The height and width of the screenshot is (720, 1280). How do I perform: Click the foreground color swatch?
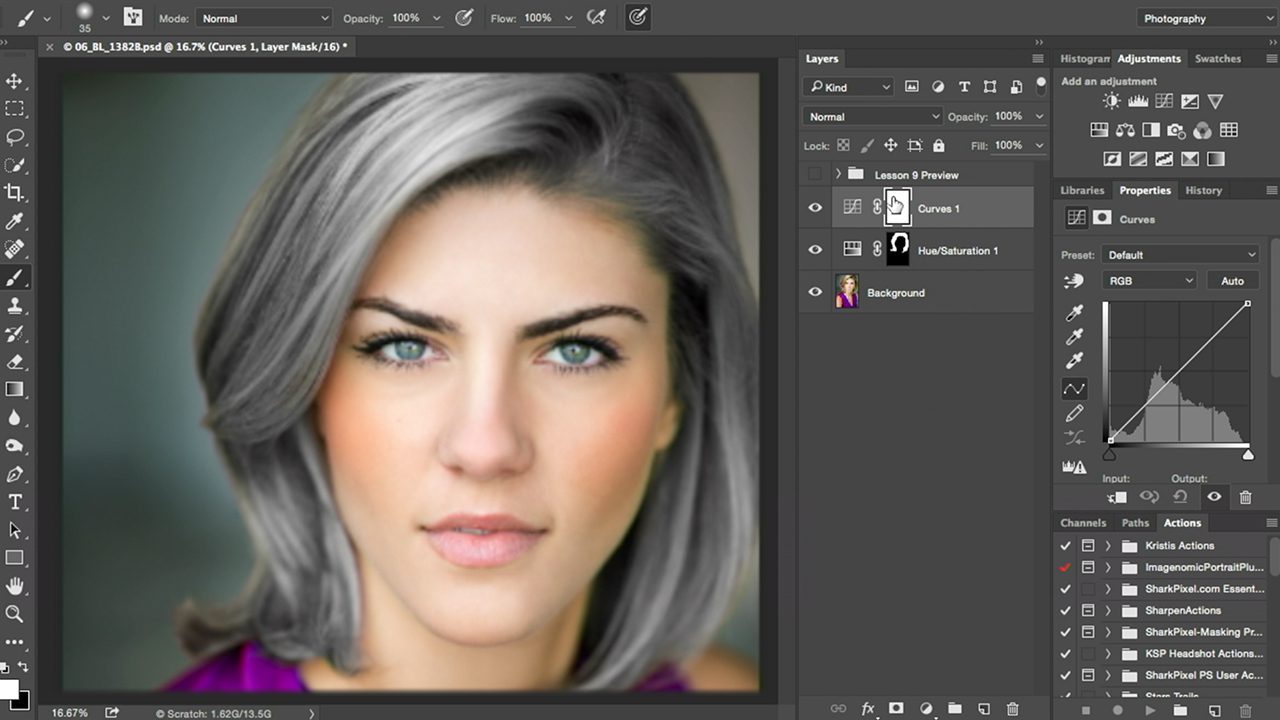pyautogui.click(x=8, y=689)
